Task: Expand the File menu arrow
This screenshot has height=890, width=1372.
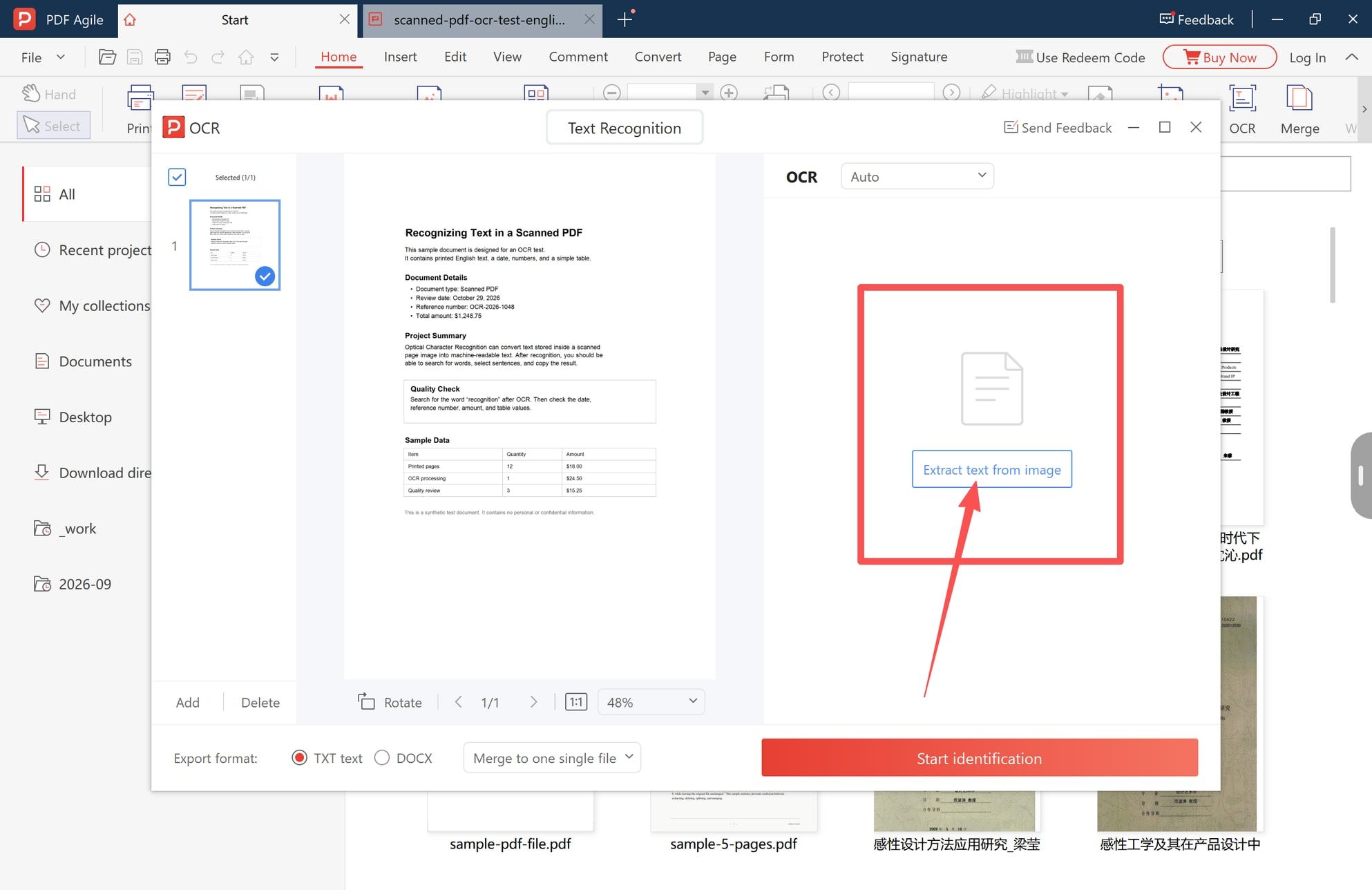Action: (x=61, y=57)
